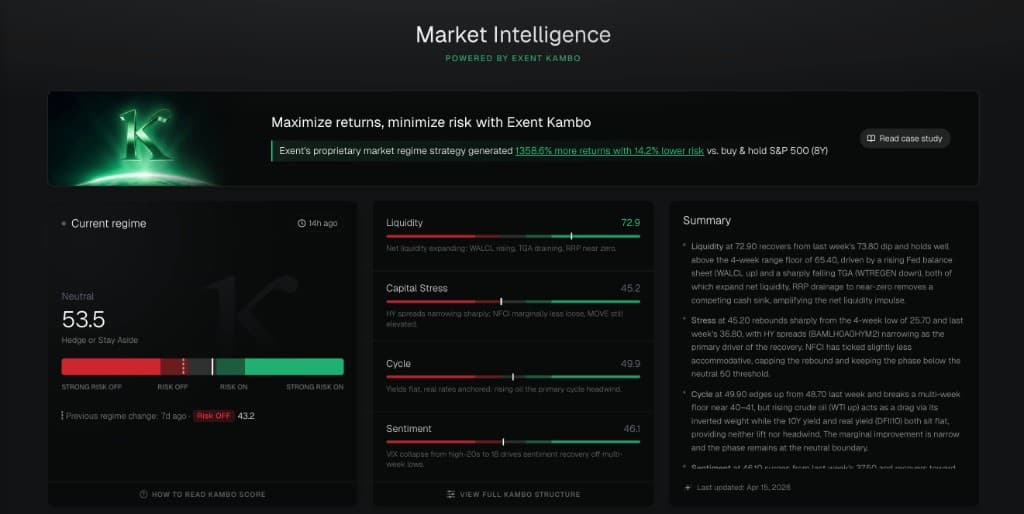Screen dimensions: 1024x514
Task: Click the STRONG RISK ON gauge label
Action: pyautogui.click(x=315, y=387)
